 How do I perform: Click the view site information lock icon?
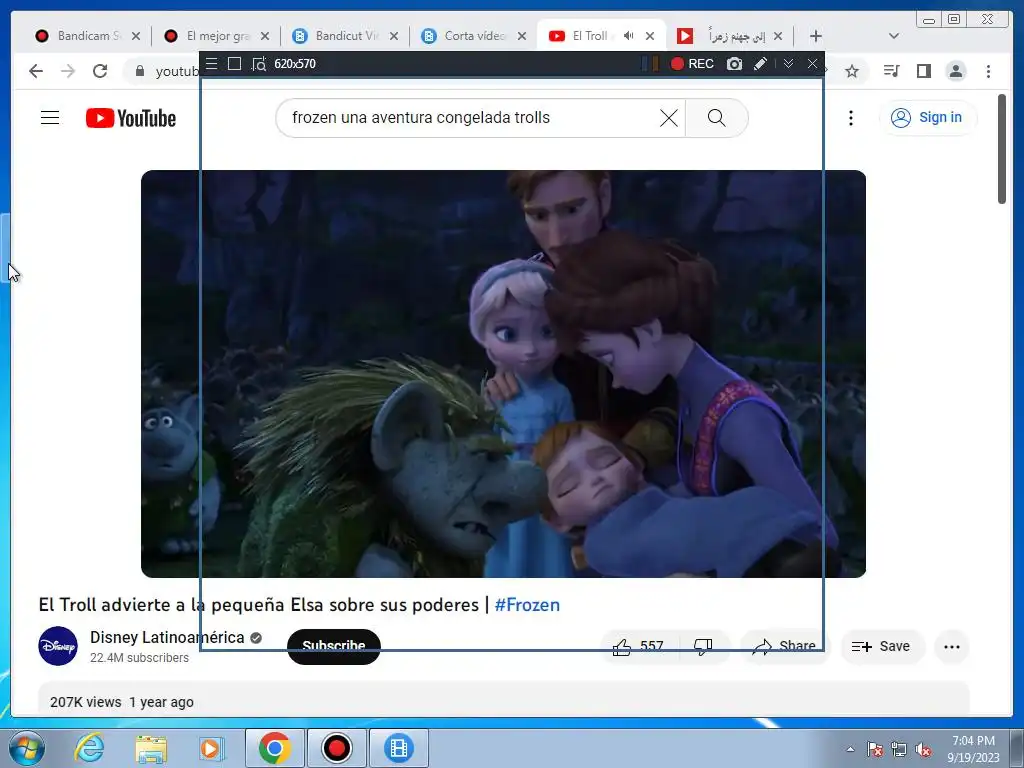click(x=140, y=71)
